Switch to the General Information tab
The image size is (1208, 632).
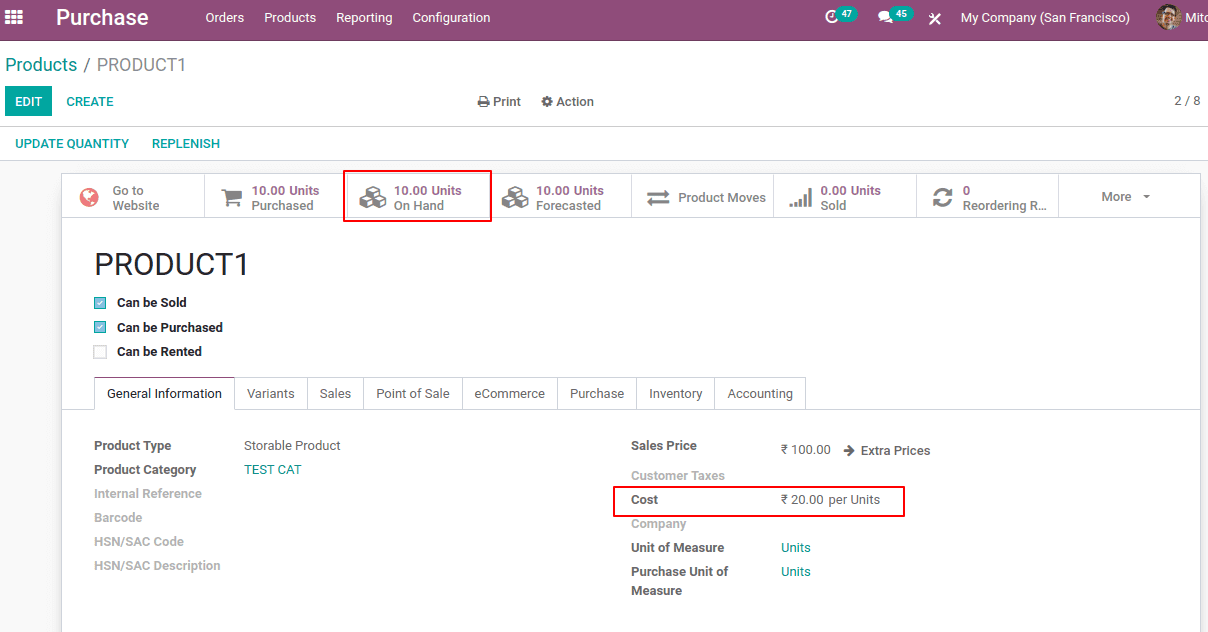pyautogui.click(x=164, y=394)
